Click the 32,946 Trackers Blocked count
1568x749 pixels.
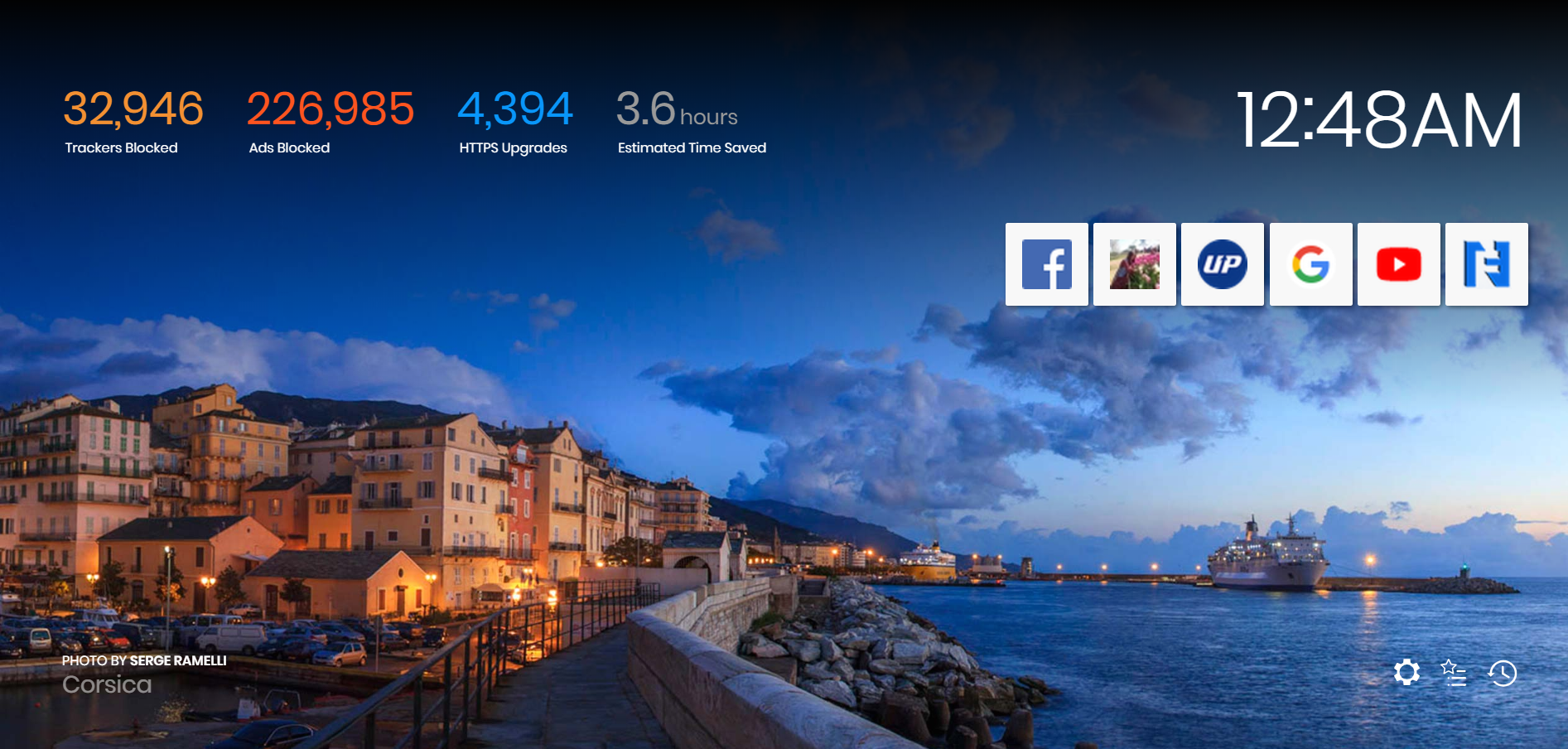coord(133,109)
